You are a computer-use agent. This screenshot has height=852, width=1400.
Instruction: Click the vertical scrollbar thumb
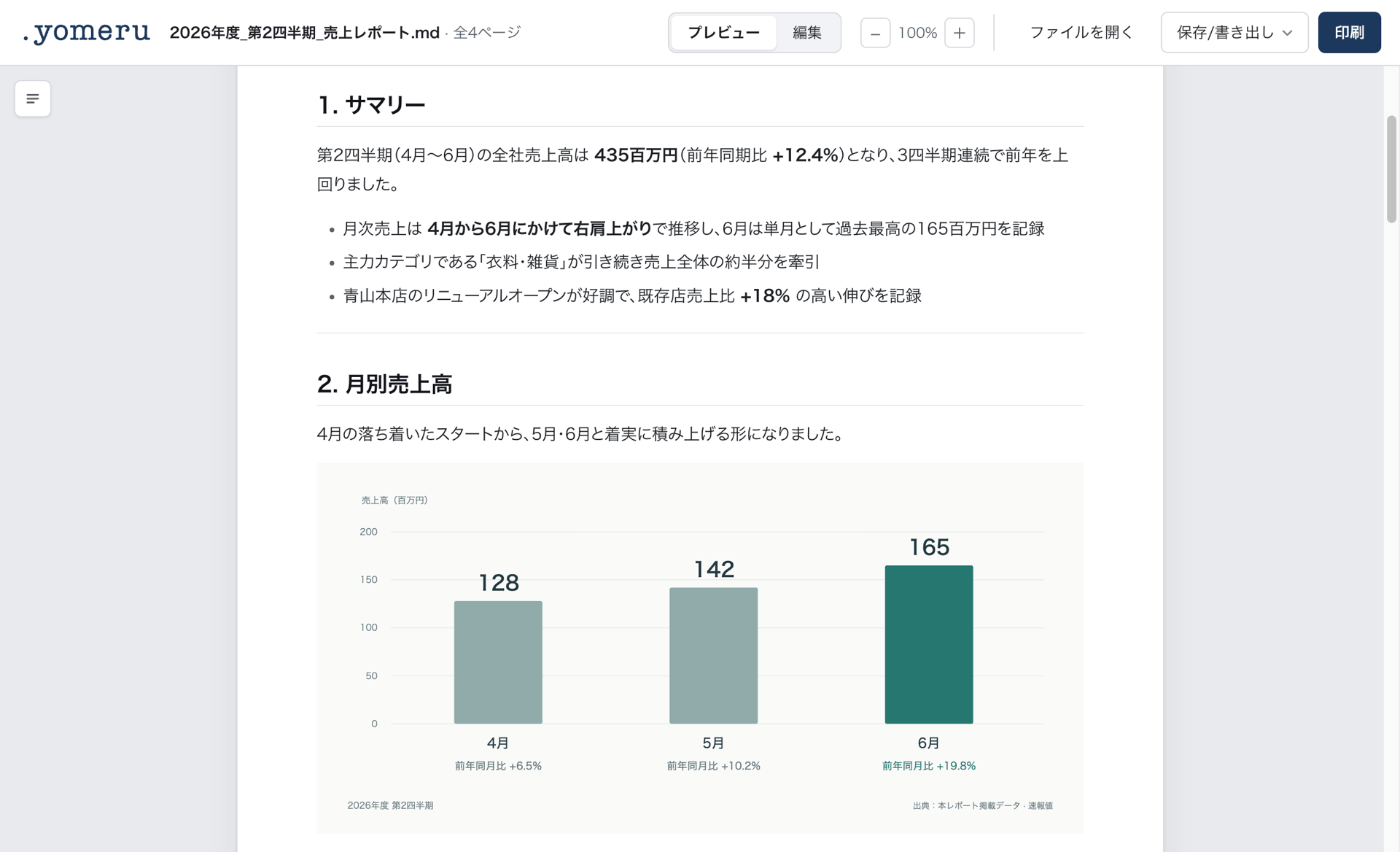(1391, 169)
